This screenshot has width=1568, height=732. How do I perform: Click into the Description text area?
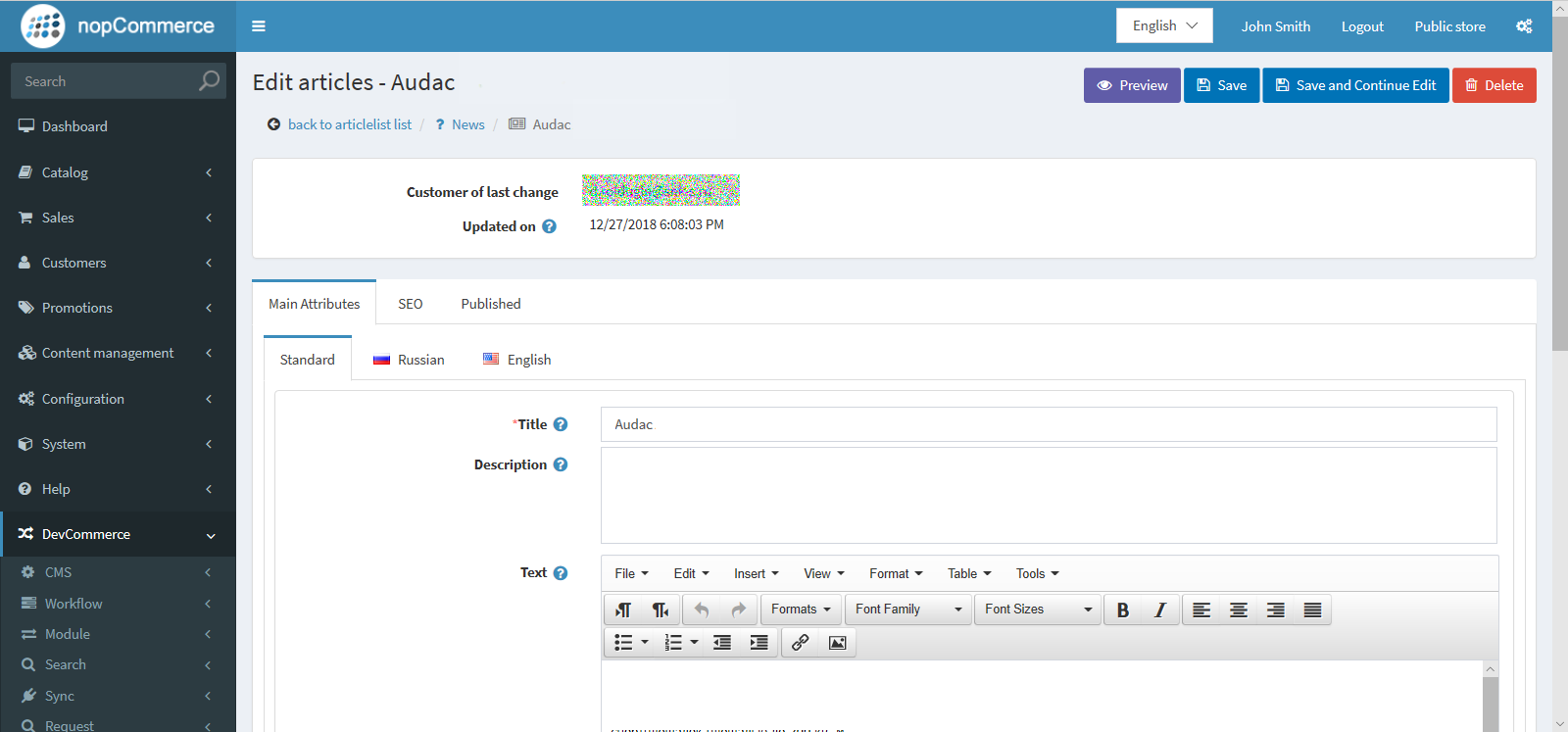(x=1049, y=495)
